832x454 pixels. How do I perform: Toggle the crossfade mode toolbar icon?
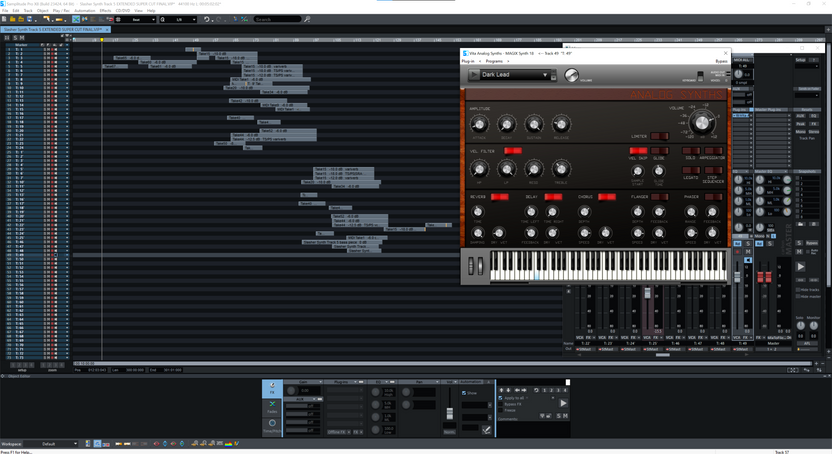pos(76,19)
